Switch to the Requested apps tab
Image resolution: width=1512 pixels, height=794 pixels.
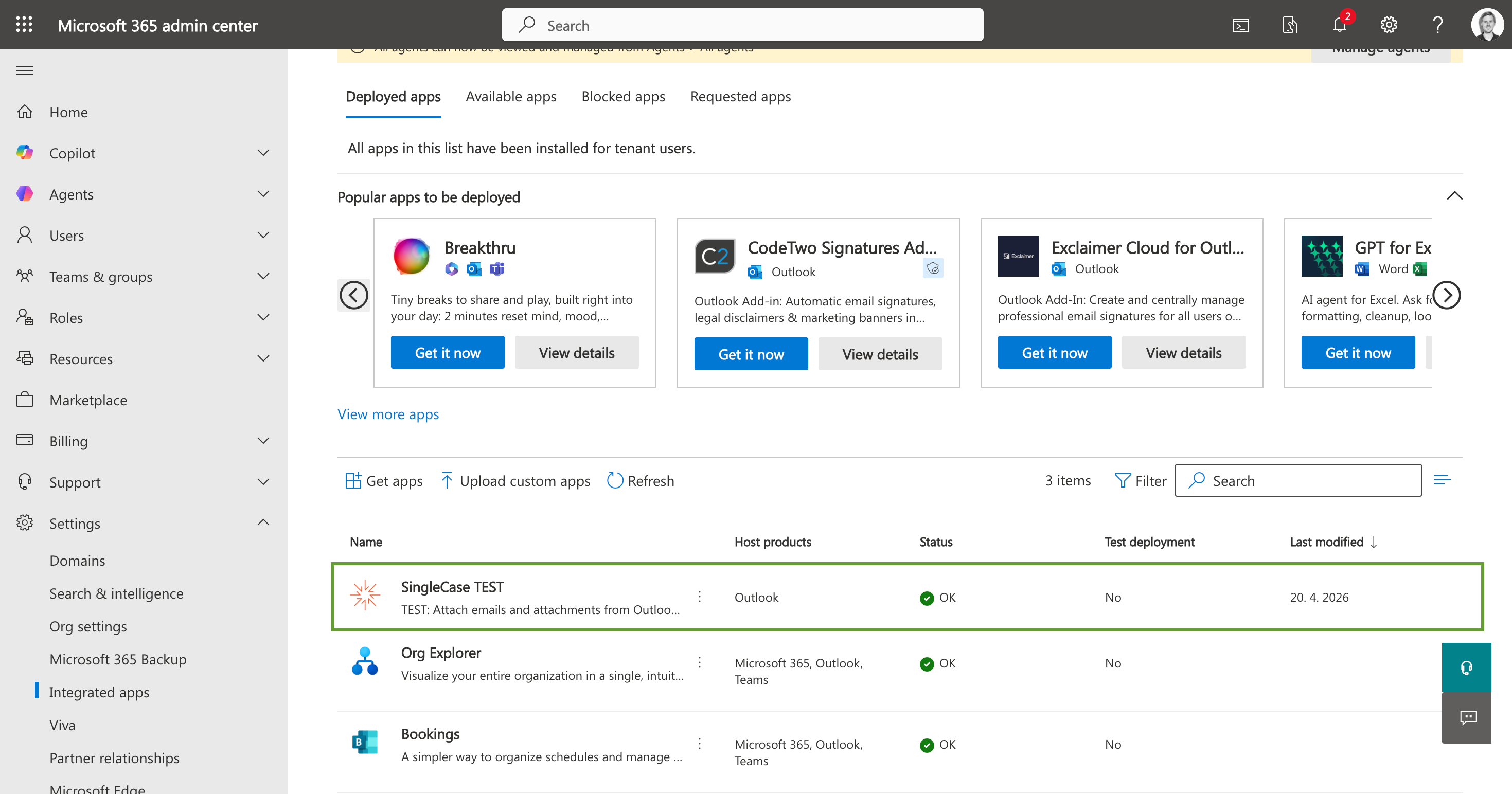[x=740, y=96]
